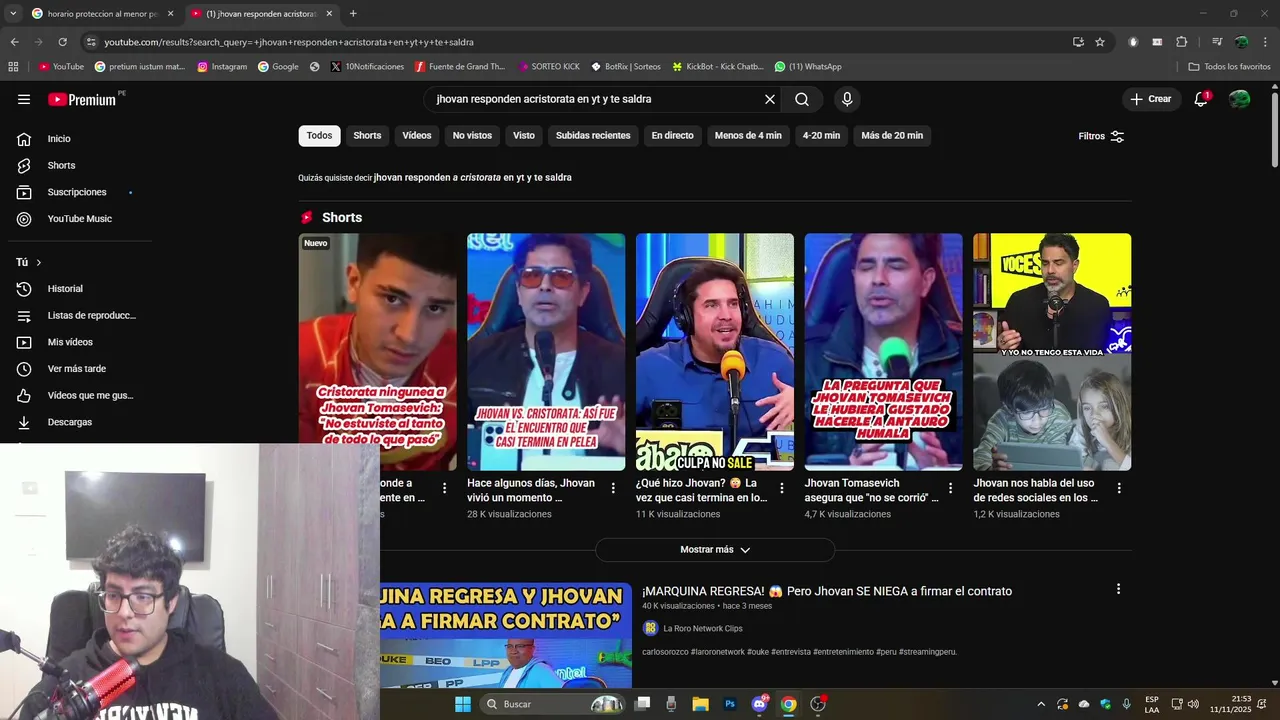
Task: Open the Chrome extensions puzzle icon
Action: [1182, 42]
